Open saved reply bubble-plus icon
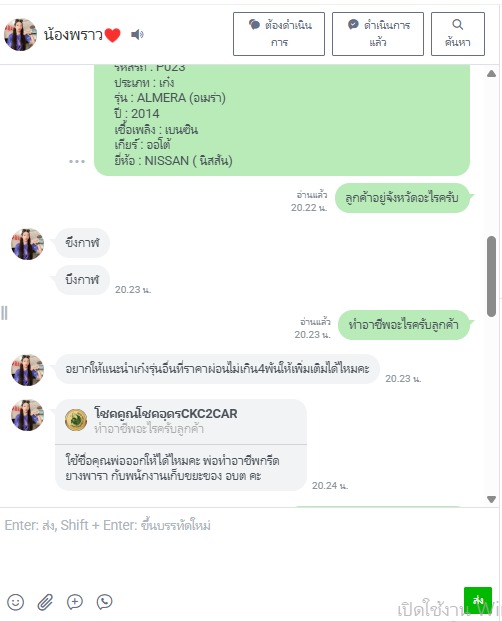This screenshot has width=502, height=622. 75,602
